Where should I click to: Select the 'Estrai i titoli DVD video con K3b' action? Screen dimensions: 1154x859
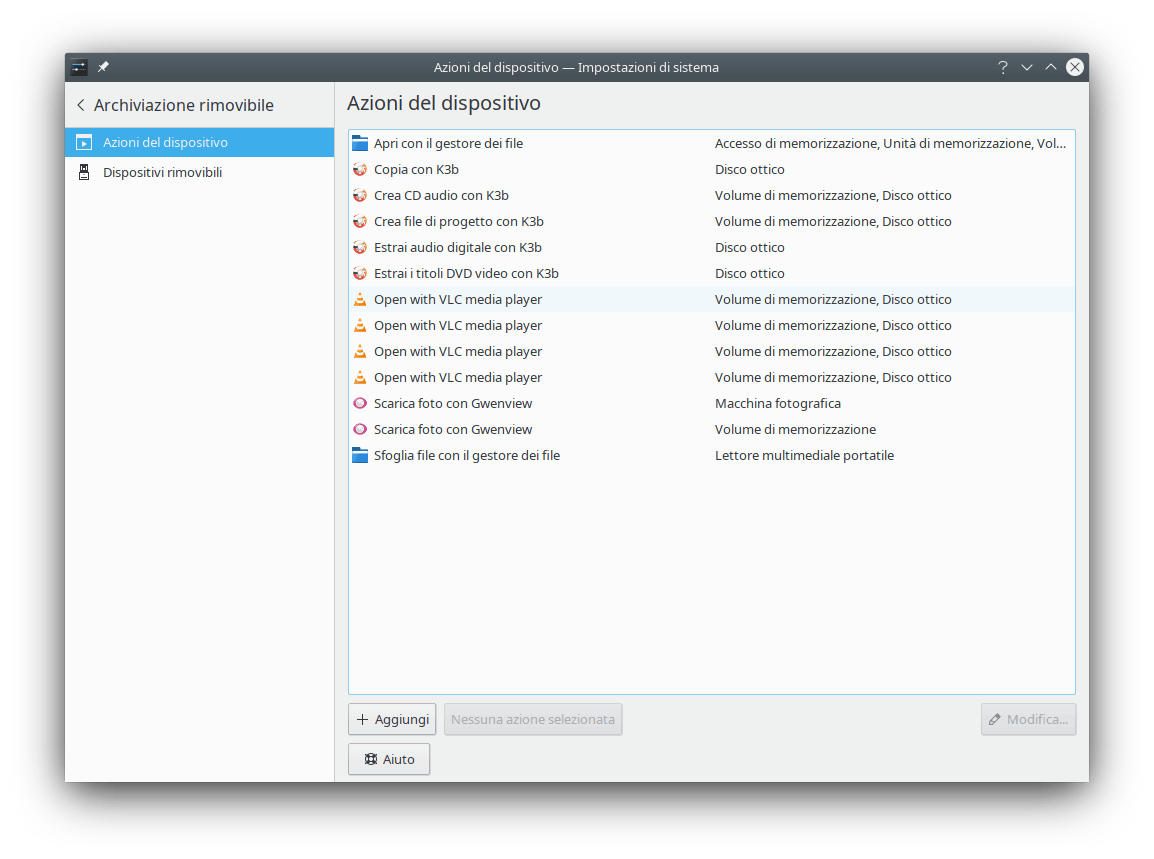tap(466, 274)
